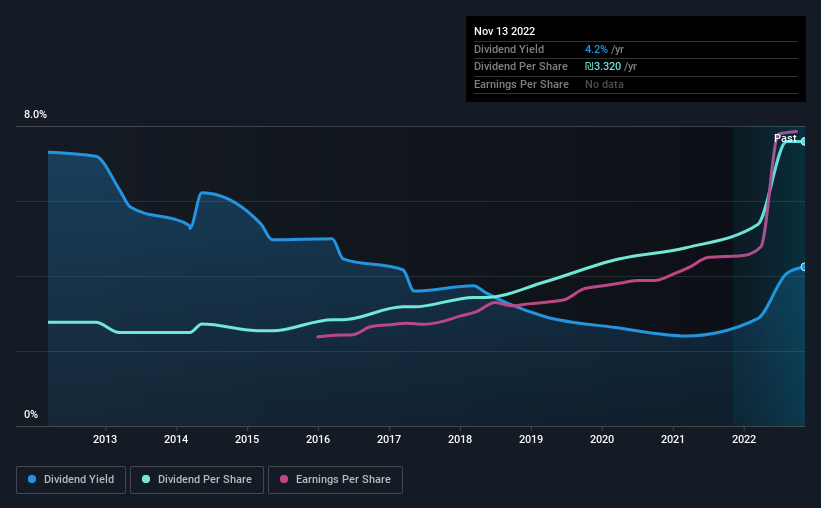Click the 0% y-axis label

[x=31, y=414]
